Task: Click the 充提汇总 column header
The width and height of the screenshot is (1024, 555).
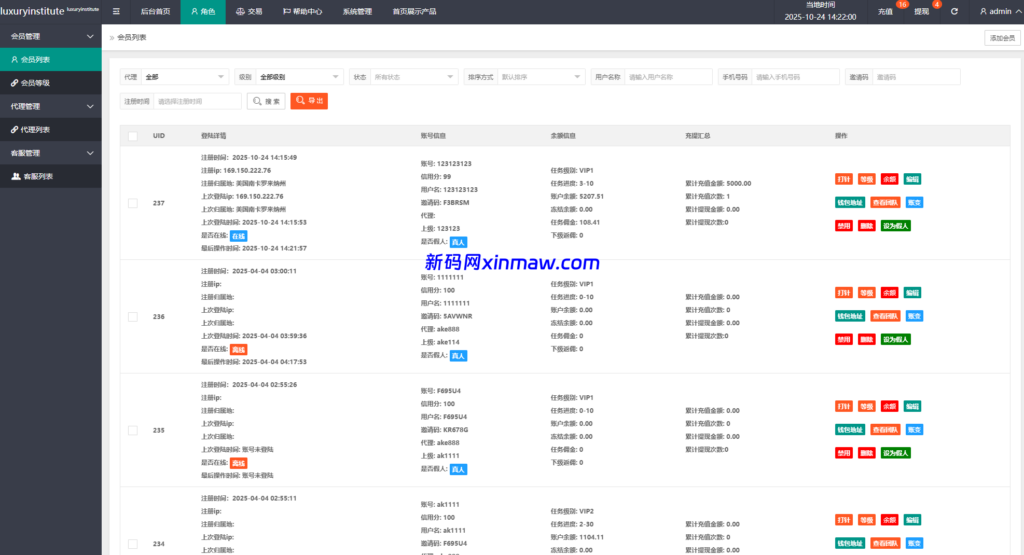Action: pyautogui.click(x=697, y=136)
